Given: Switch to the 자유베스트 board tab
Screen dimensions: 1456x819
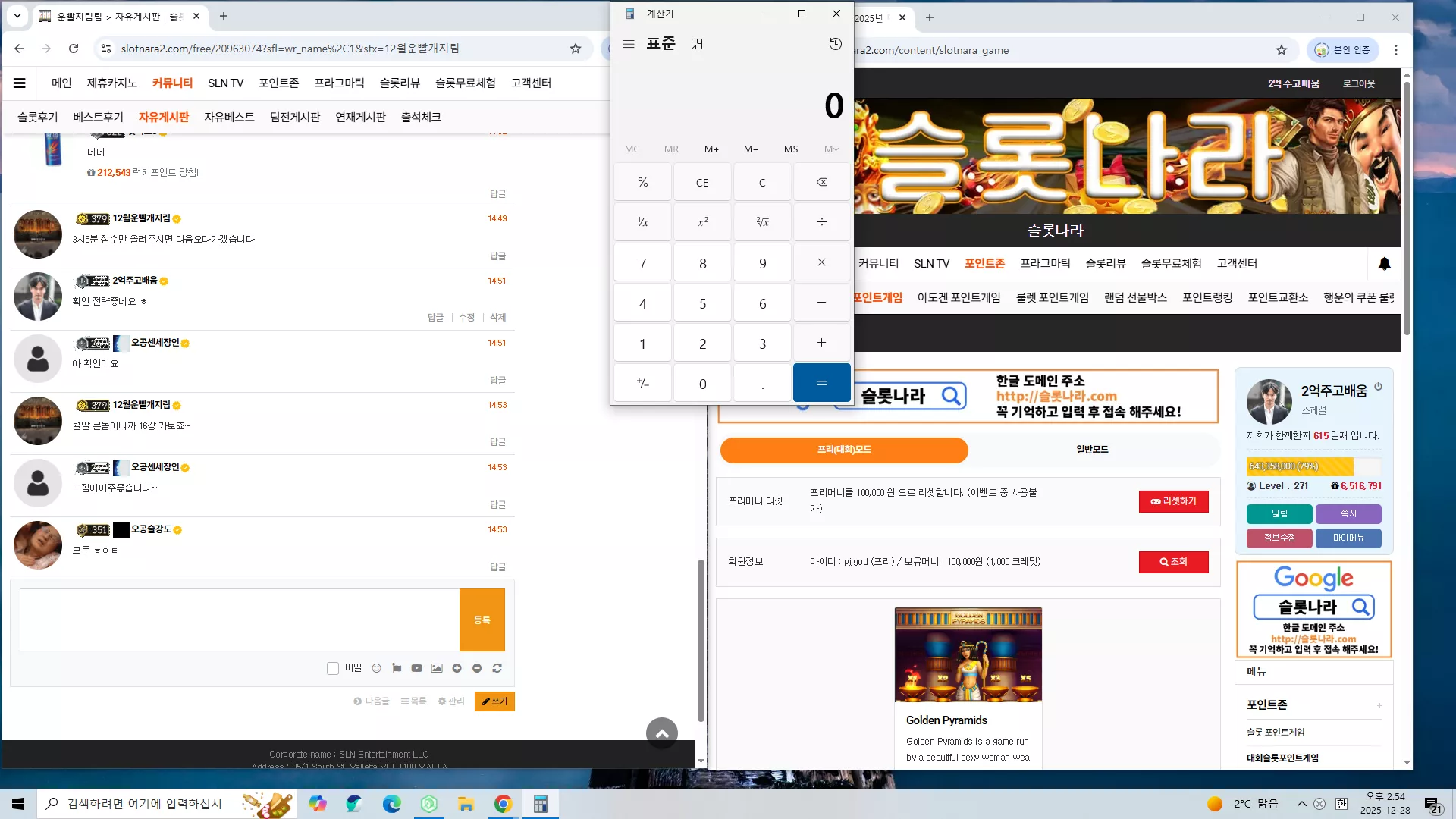Looking at the screenshot, I should (229, 117).
